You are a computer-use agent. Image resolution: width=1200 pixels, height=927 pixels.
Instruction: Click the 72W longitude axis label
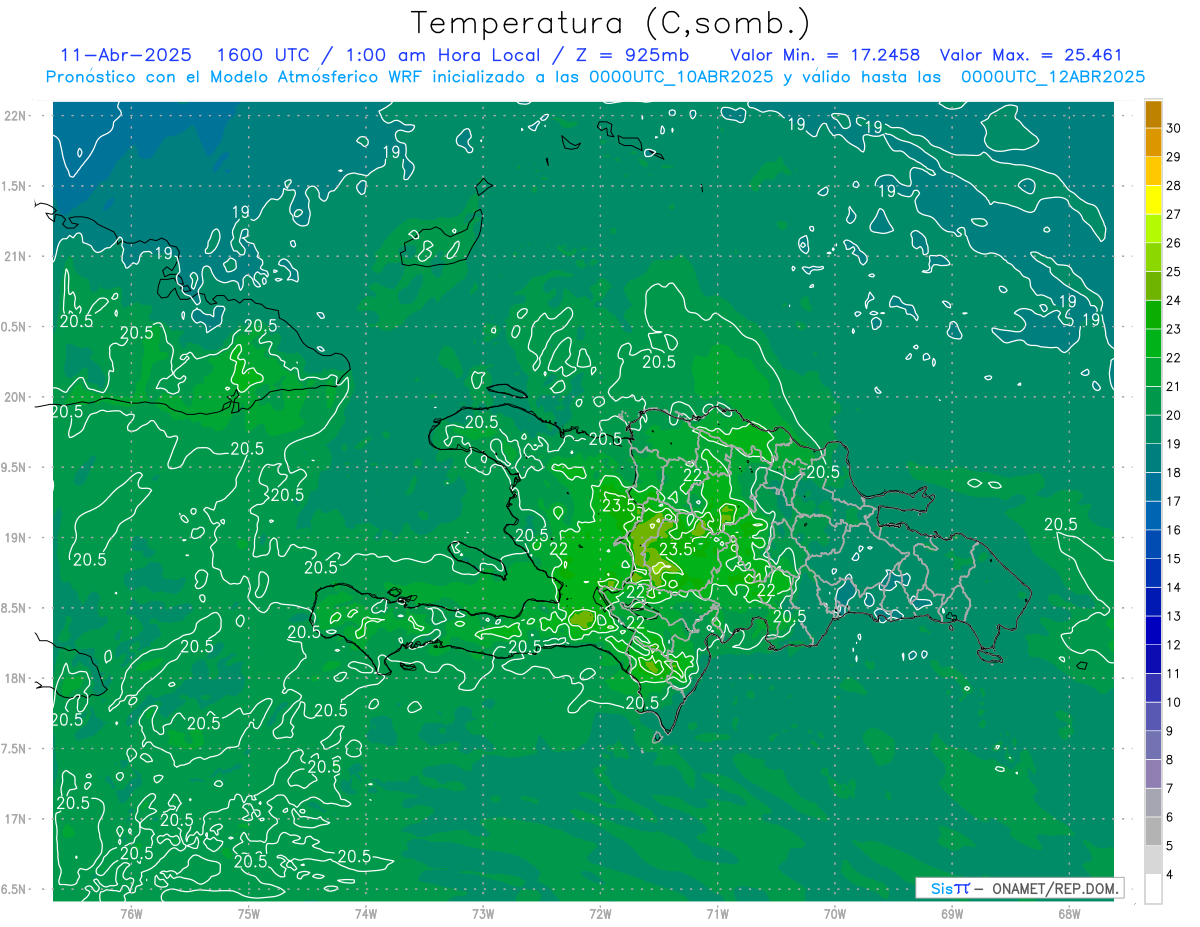(600, 913)
